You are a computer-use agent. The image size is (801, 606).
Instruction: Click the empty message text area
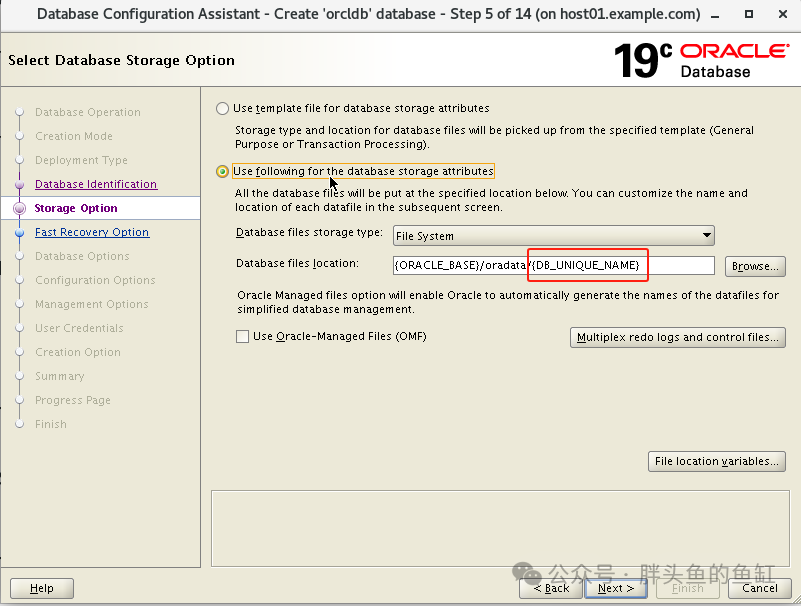(500, 528)
